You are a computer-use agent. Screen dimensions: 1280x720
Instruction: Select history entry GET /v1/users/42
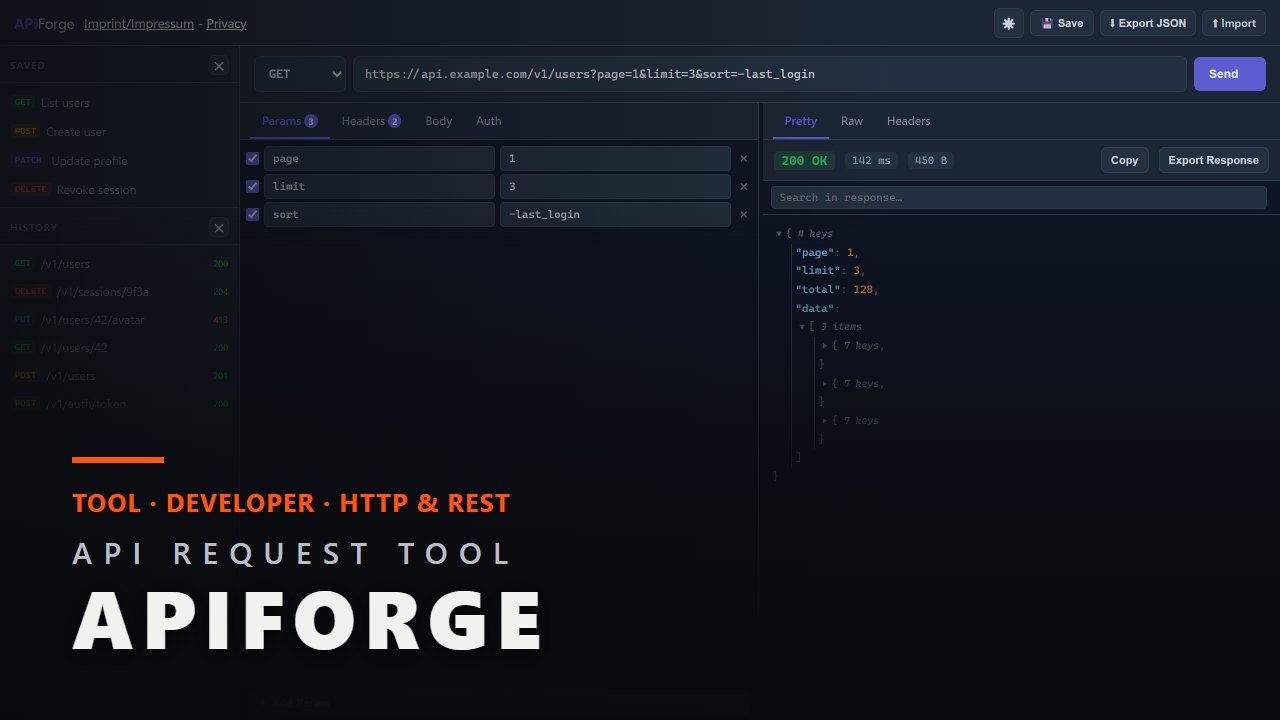click(120, 348)
